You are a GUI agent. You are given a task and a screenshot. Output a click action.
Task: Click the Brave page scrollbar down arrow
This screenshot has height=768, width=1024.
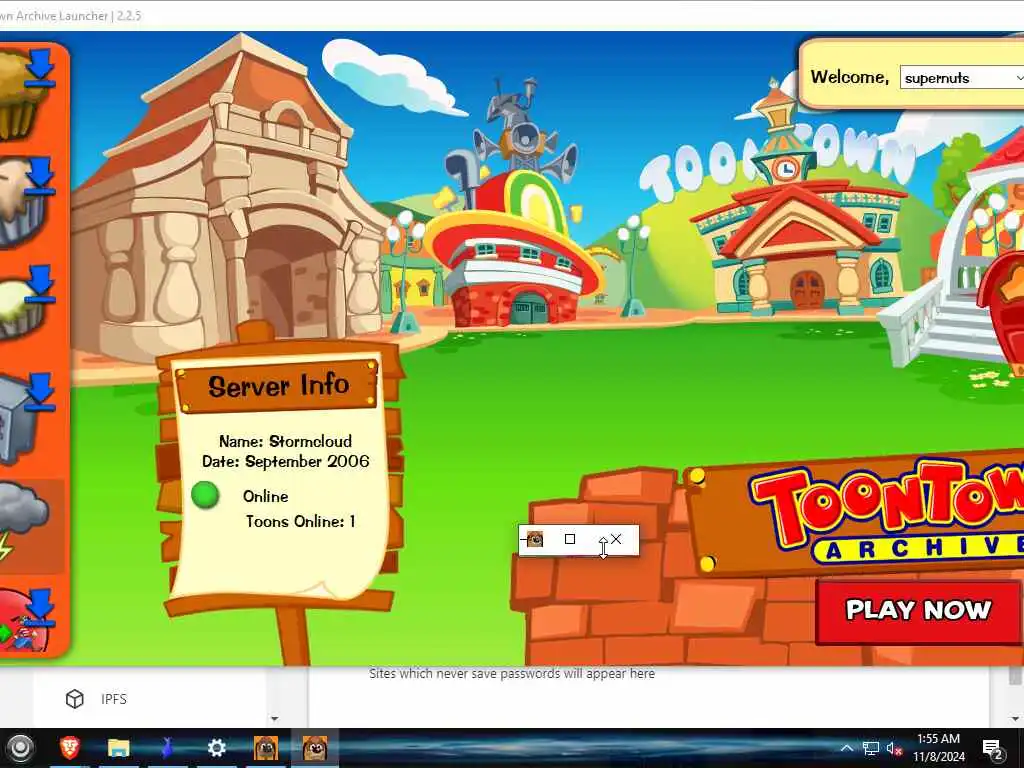(1017, 718)
